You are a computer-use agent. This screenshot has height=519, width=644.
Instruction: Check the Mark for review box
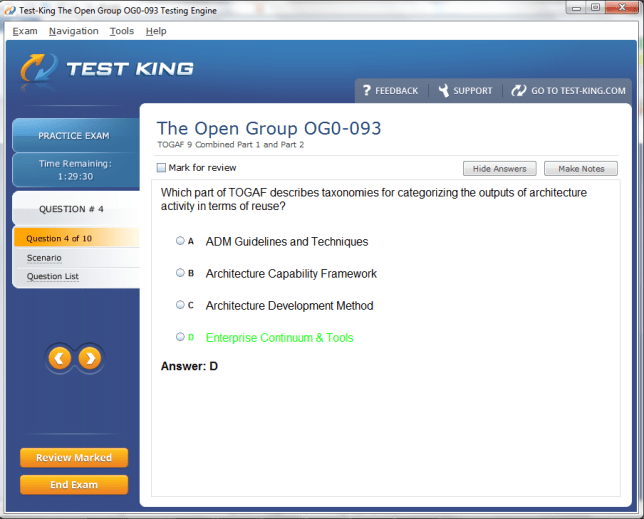point(162,168)
